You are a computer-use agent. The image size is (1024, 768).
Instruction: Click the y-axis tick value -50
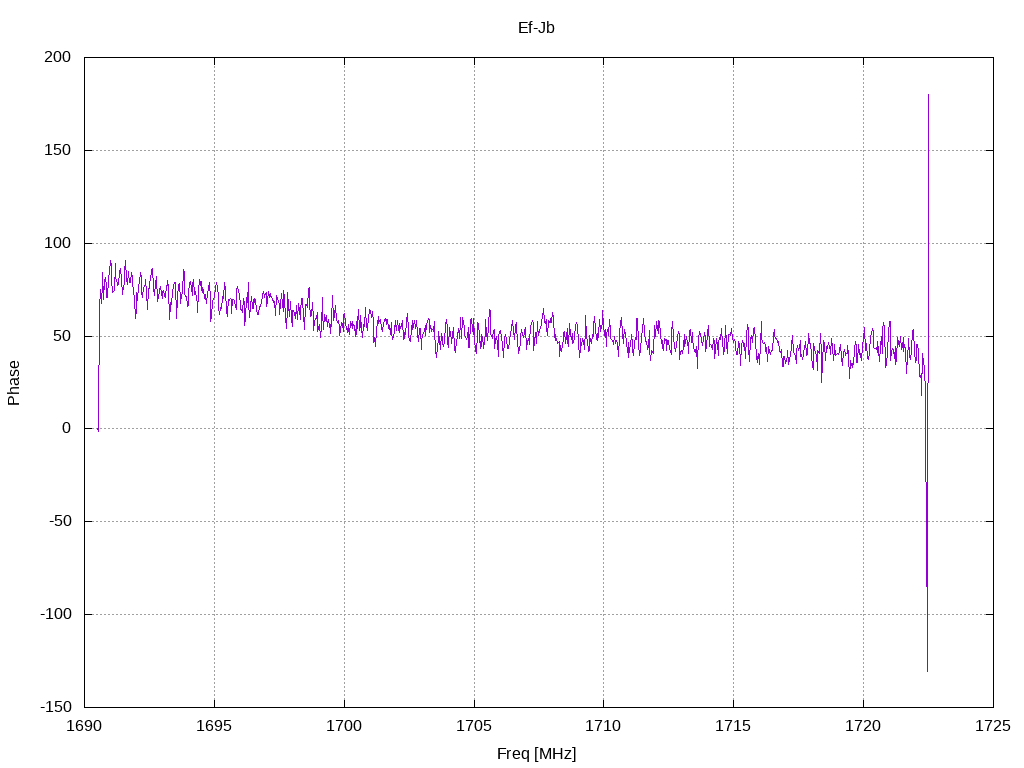coord(60,521)
